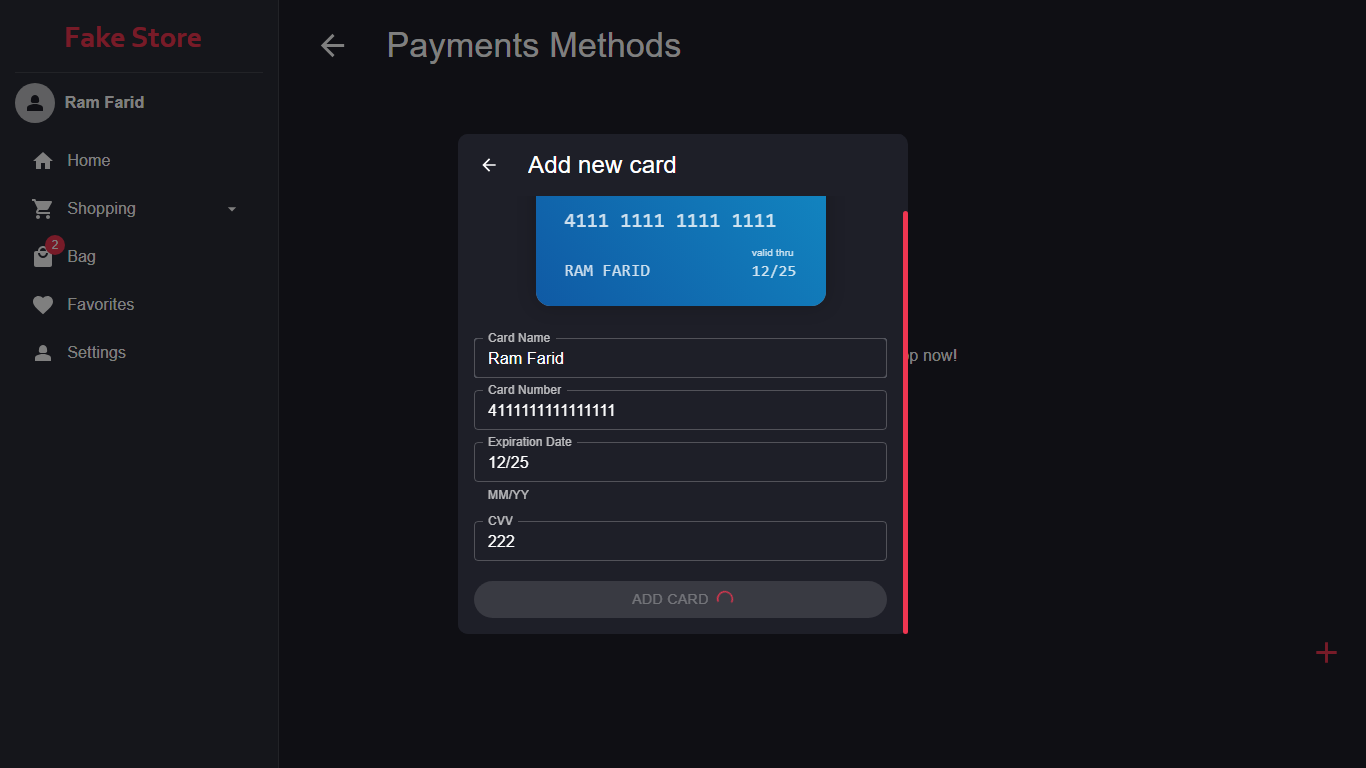Click the back arrow beside Payments Methods
Viewport: 1366px width, 768px height.
(332, 45)
